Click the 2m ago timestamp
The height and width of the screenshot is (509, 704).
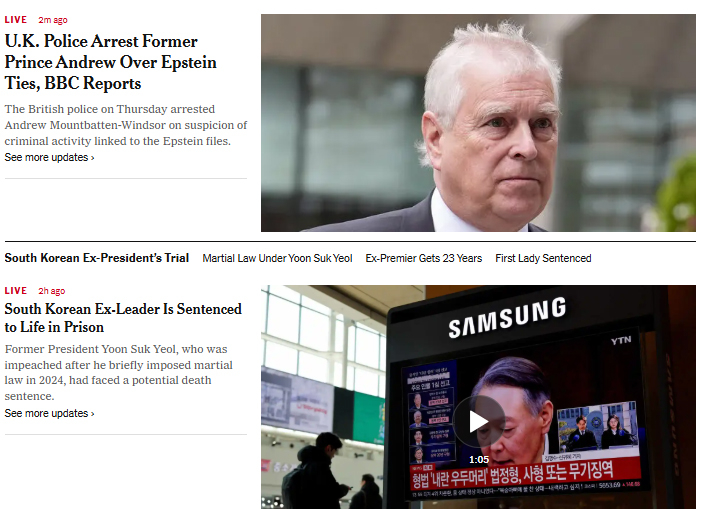(53, 20)
